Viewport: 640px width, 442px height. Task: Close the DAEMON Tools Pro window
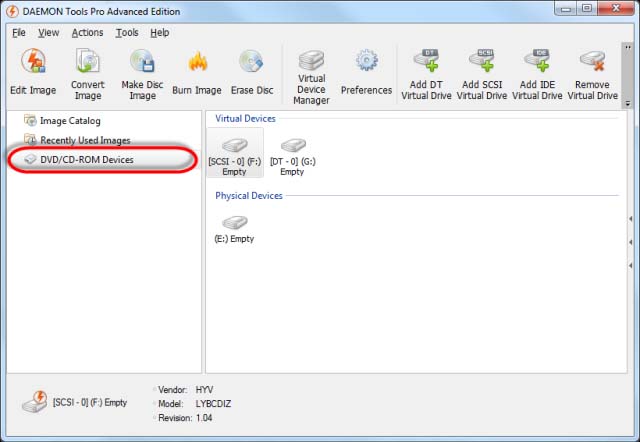pos(616,8)
